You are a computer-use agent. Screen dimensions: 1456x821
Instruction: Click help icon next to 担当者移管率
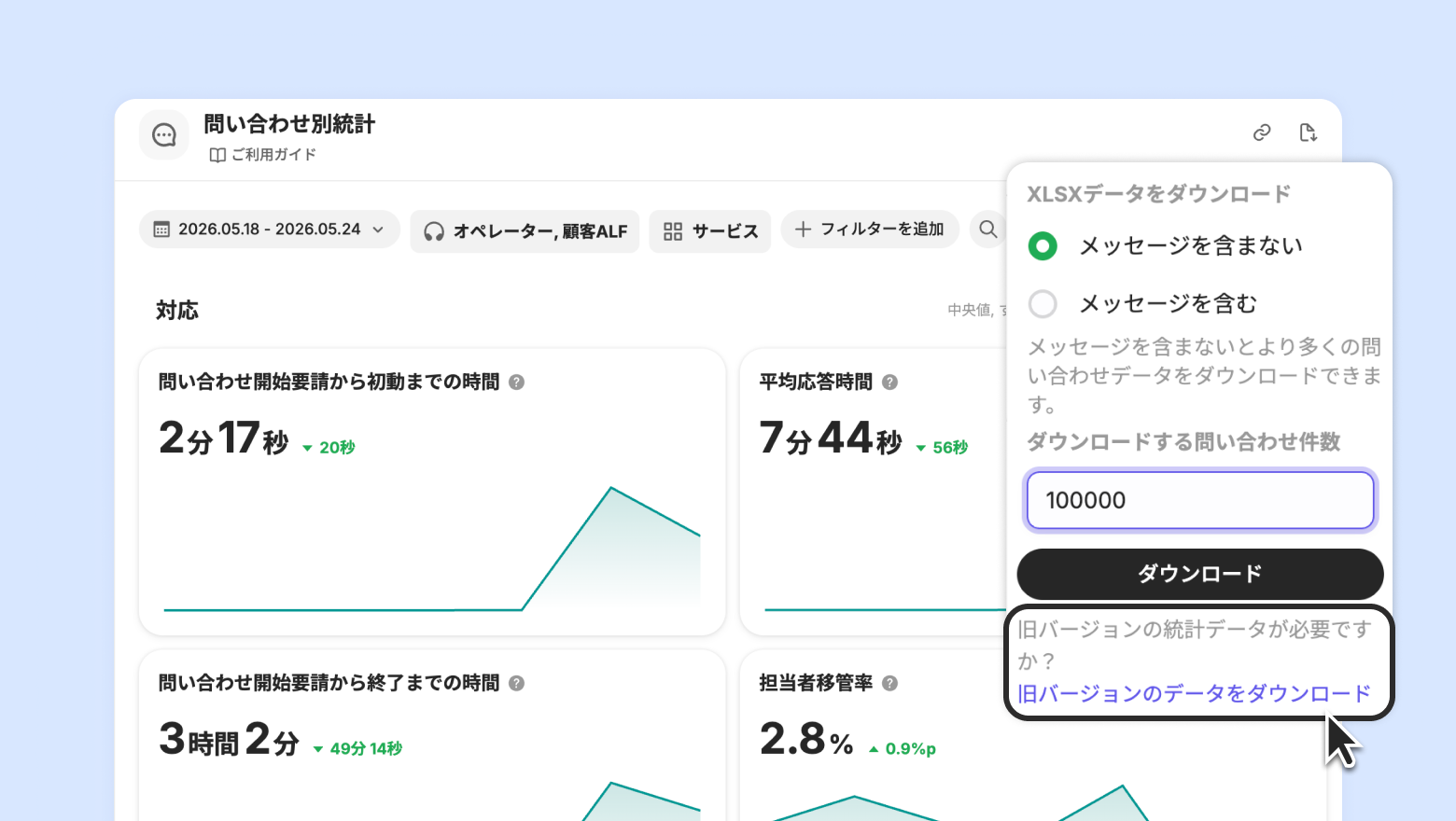889,684
